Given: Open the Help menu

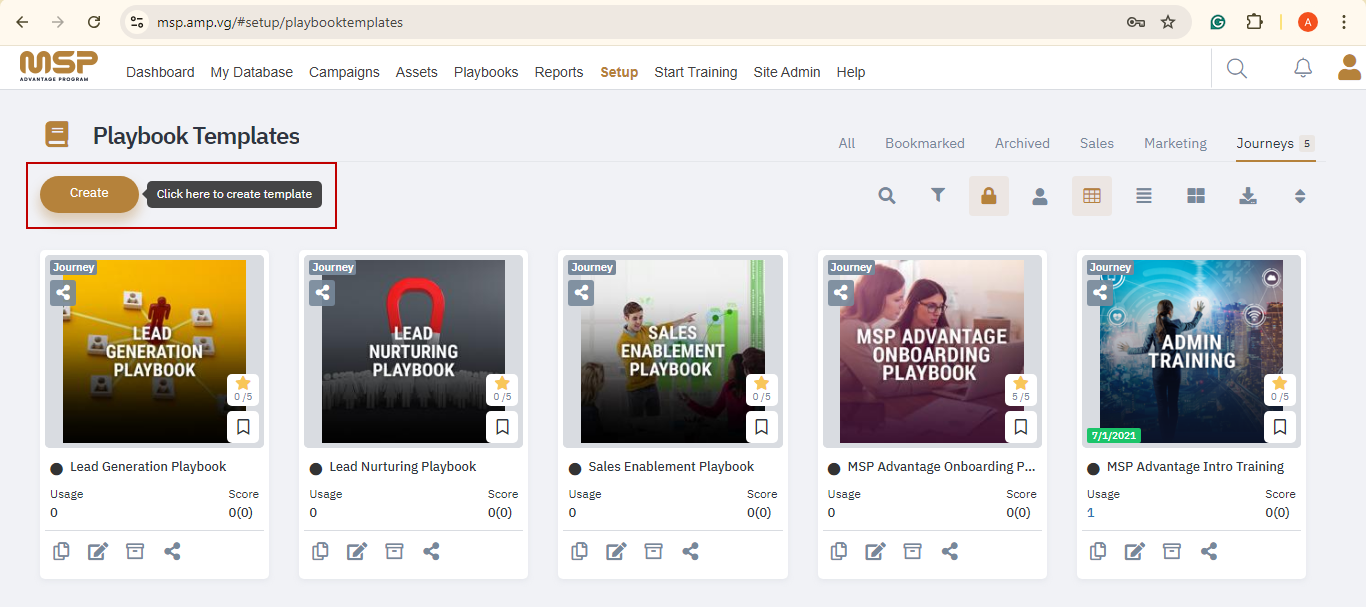Looking at the screenshot, I should click(x=851, y=72).
